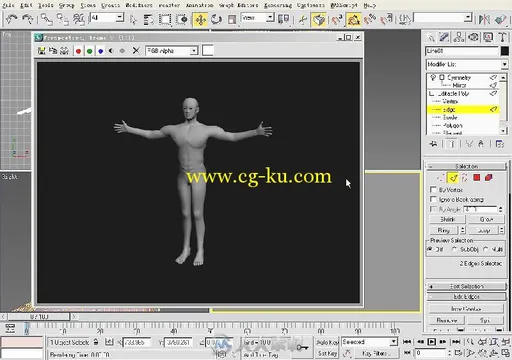The image size is (512, 360).
Task: Click the Select and Manipulate icon
Action: [303, 20]
